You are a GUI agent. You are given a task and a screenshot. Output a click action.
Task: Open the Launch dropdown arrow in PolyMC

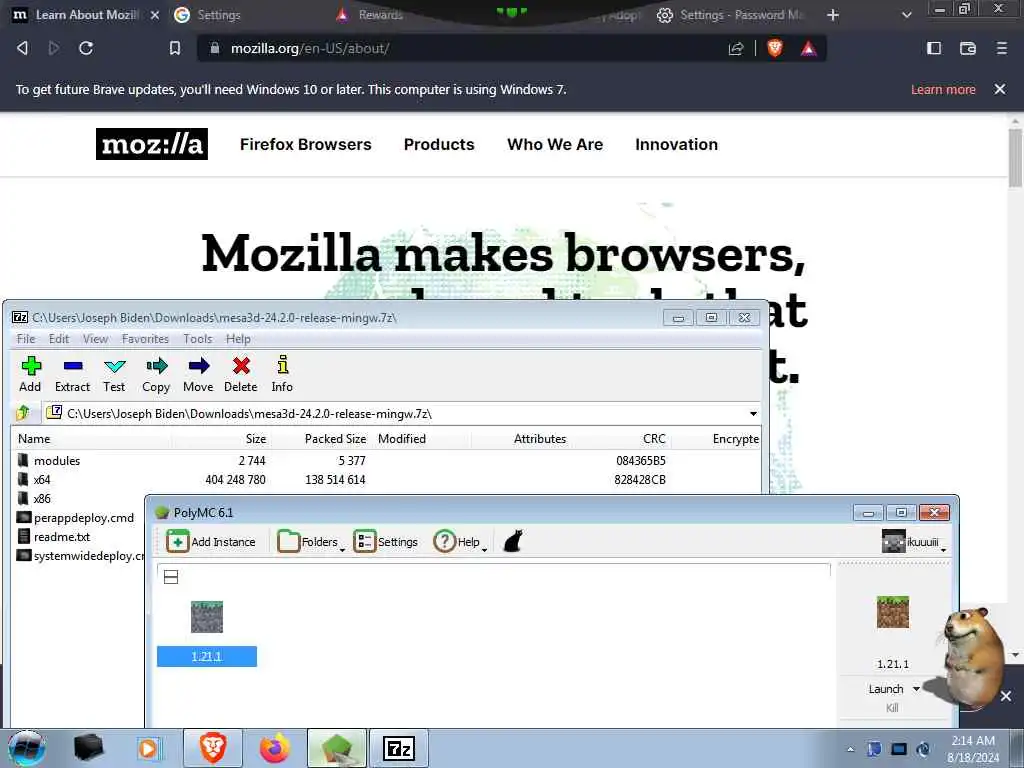tap(916, 689)
